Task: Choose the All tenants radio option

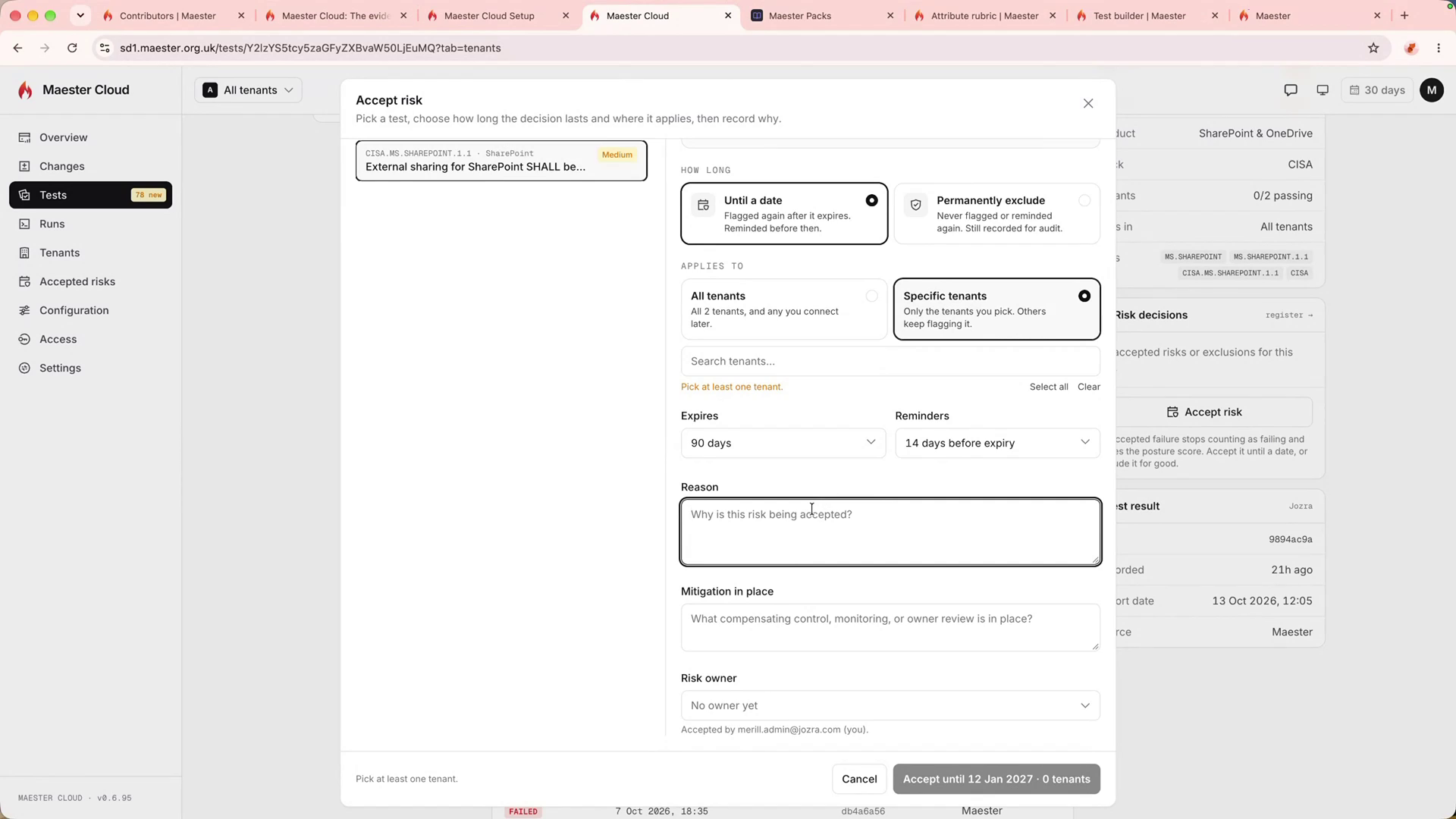Action: point(871,296)
